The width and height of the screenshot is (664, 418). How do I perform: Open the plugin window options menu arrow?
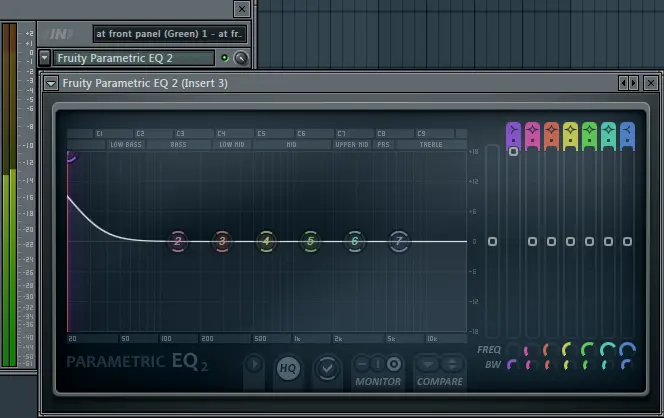51,83
